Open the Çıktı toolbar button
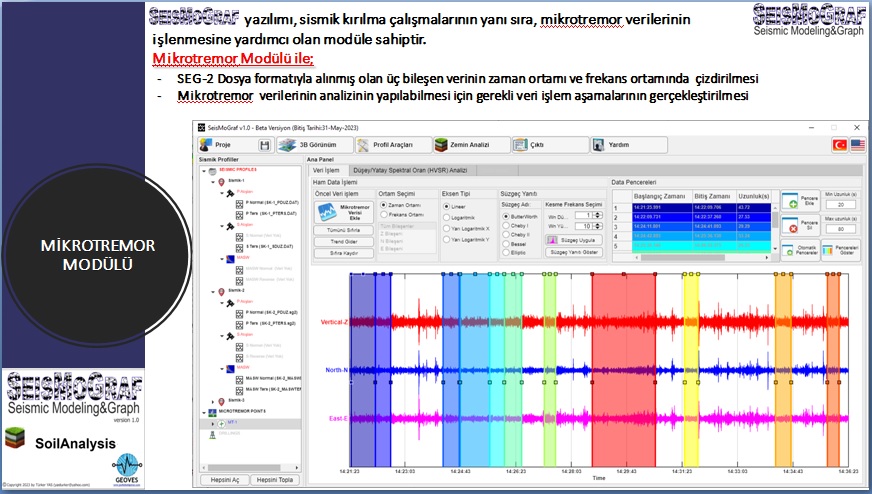The image size is (872, 494). pos(550,145)
